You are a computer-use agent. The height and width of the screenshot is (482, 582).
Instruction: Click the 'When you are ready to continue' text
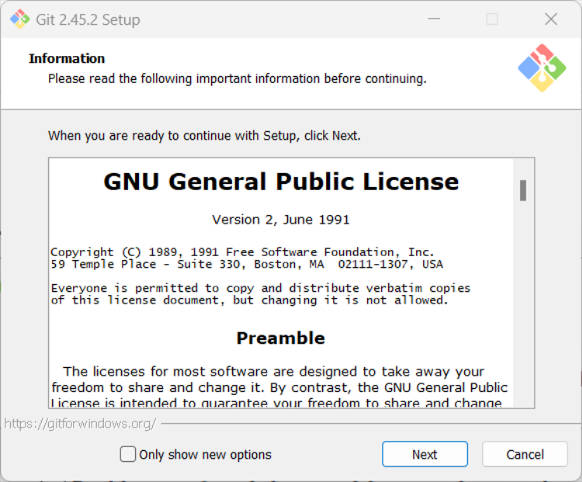coord(204,136)
